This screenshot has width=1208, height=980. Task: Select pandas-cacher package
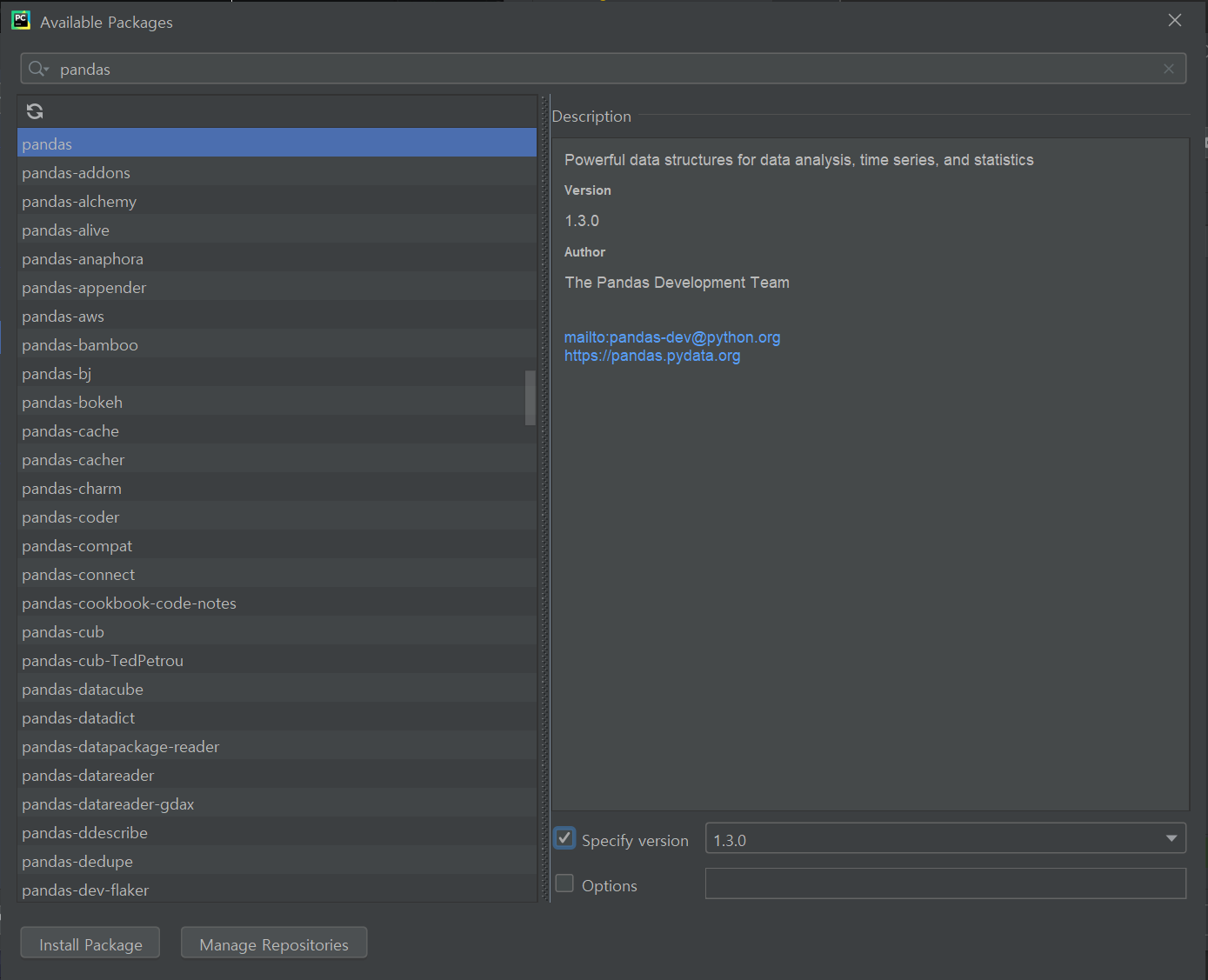[x=277, y=459]
